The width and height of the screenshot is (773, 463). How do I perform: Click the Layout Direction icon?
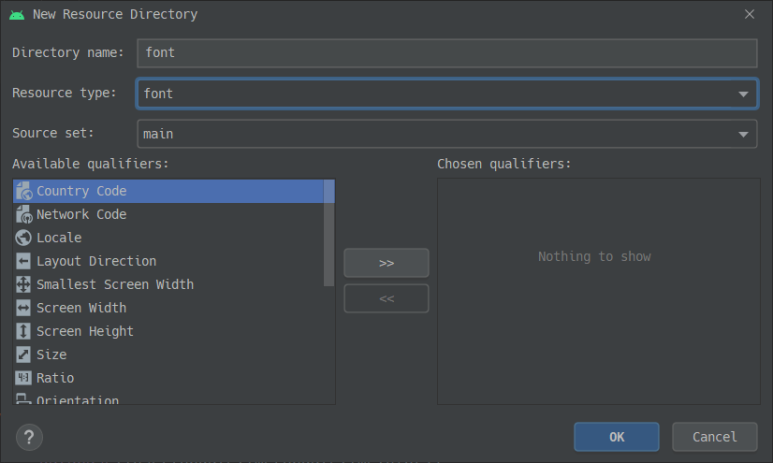24,261
